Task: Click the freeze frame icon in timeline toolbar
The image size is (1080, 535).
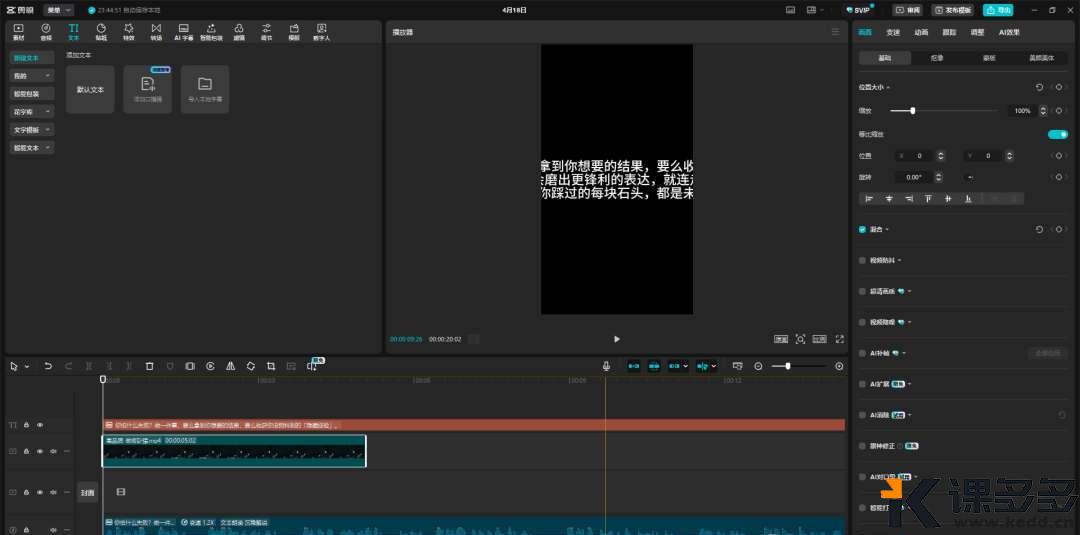Action: pyautogui.click(x=190, y=366)
